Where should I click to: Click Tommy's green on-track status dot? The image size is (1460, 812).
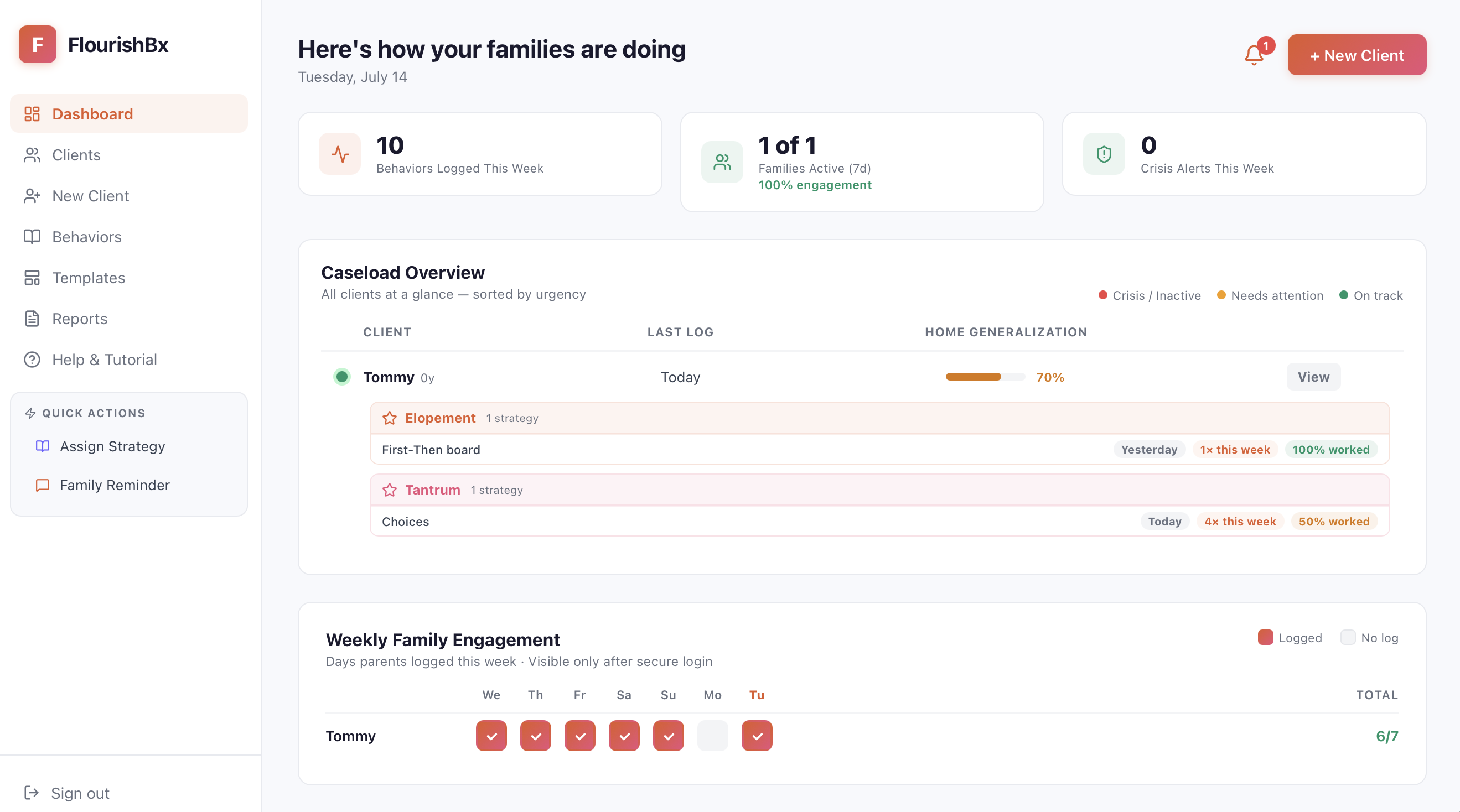coord(342,377)
